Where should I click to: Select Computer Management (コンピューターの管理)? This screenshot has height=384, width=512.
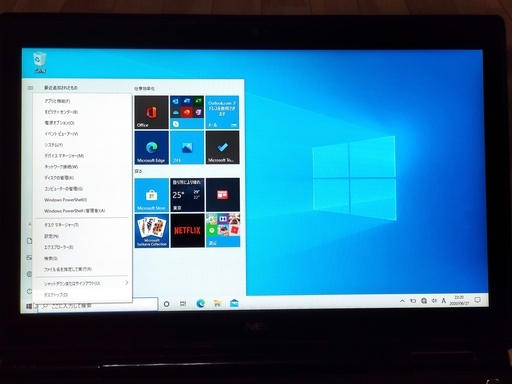(82, 189)
